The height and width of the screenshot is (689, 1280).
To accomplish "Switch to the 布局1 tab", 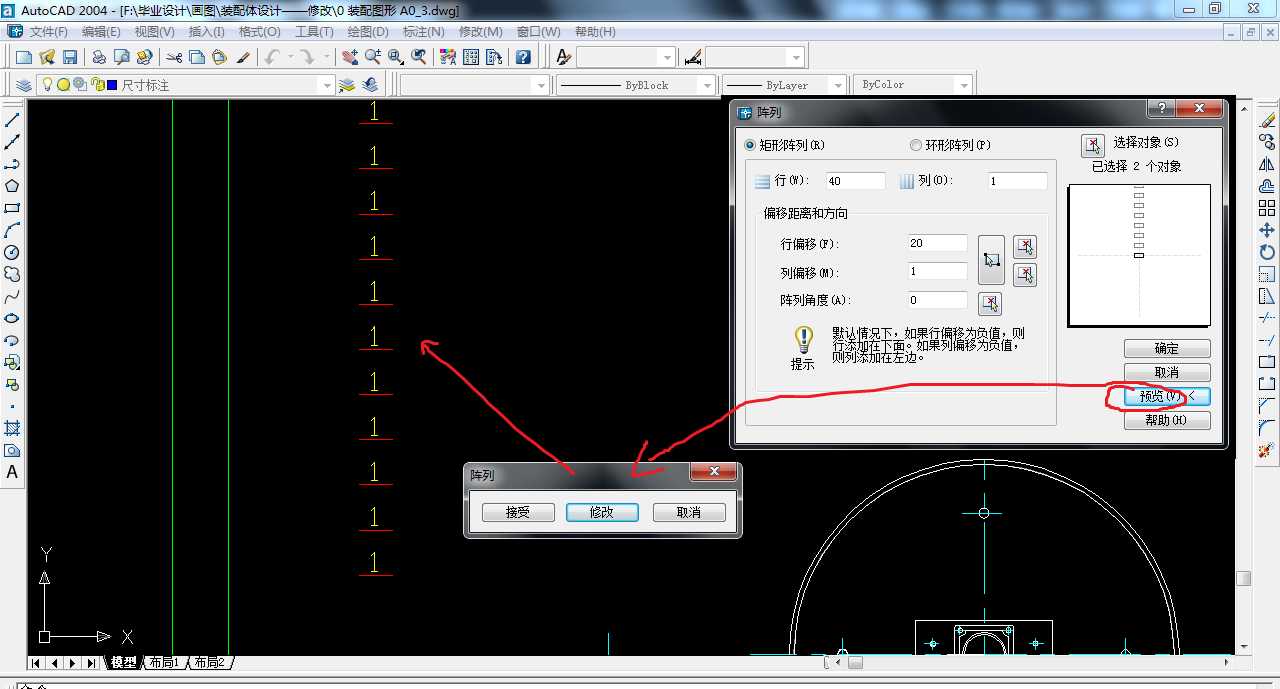I will pos(165,663).
